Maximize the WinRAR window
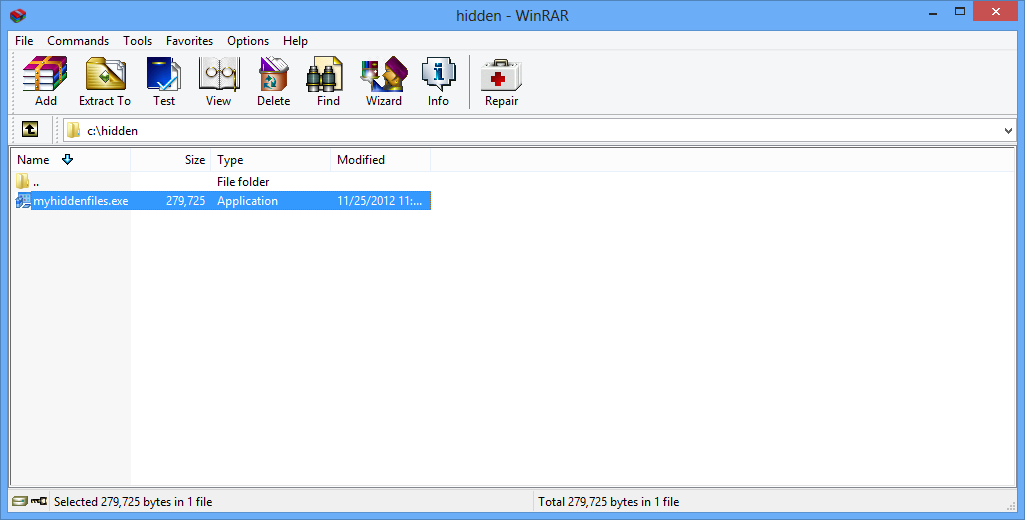Image resolution: width=1025 pixels, height=520 pixels. point(960,12)
